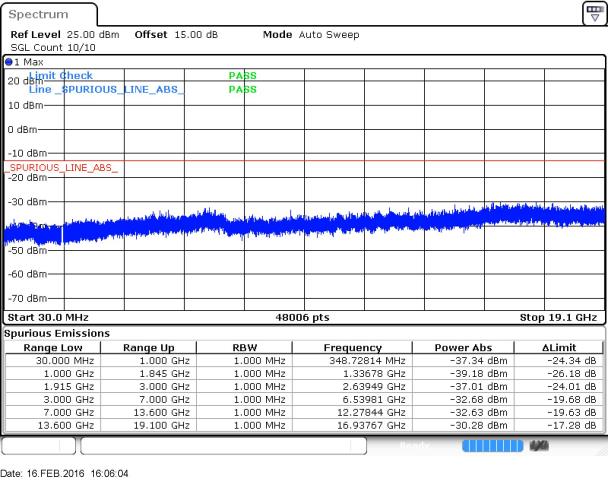
Task: Click the small empty status field at bottom left
Action: pyautogui.click(x=38, y=446)
